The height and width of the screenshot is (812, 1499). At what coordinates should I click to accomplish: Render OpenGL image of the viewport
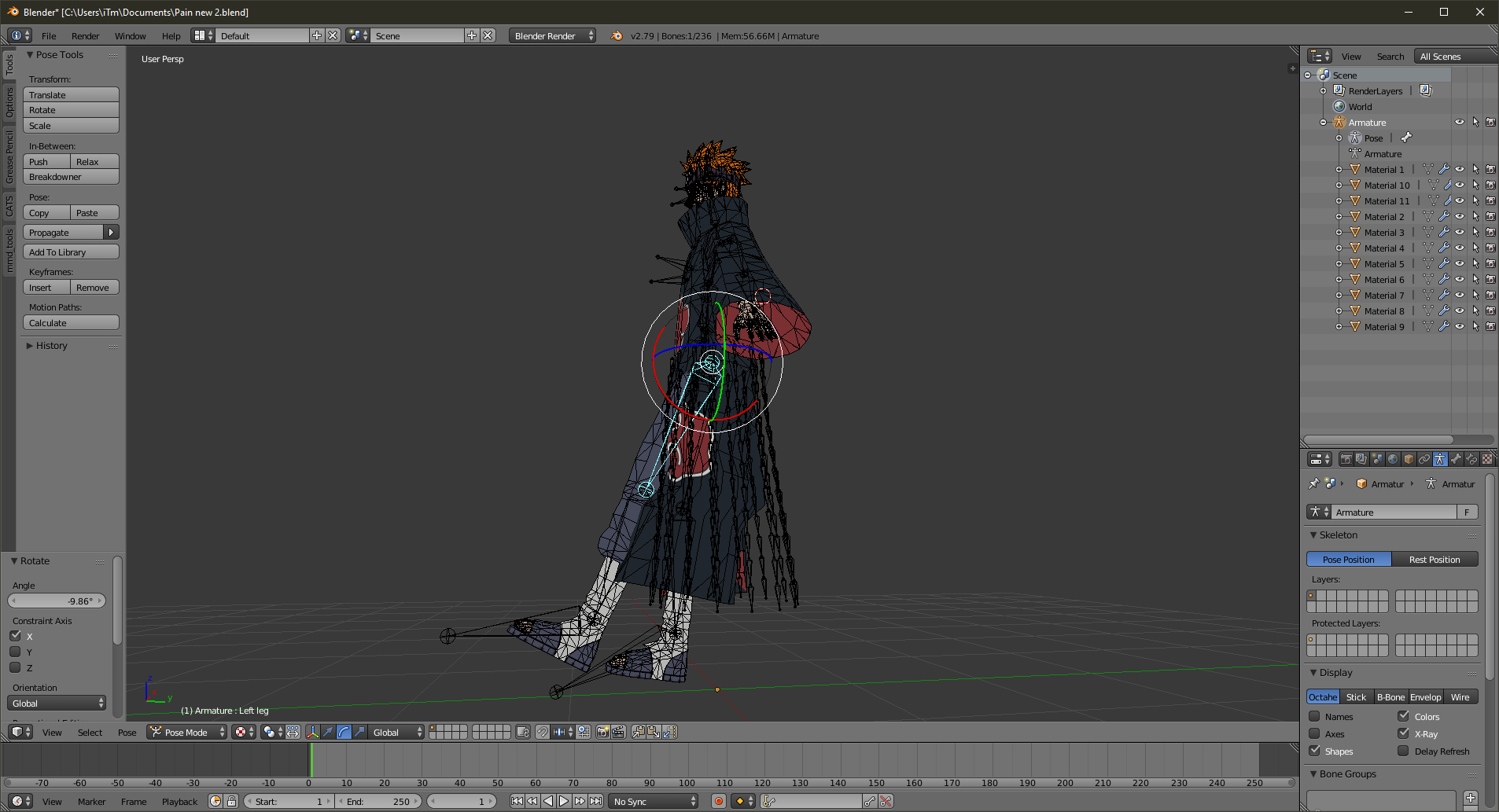pyautogui.click(x=602, y=733)
